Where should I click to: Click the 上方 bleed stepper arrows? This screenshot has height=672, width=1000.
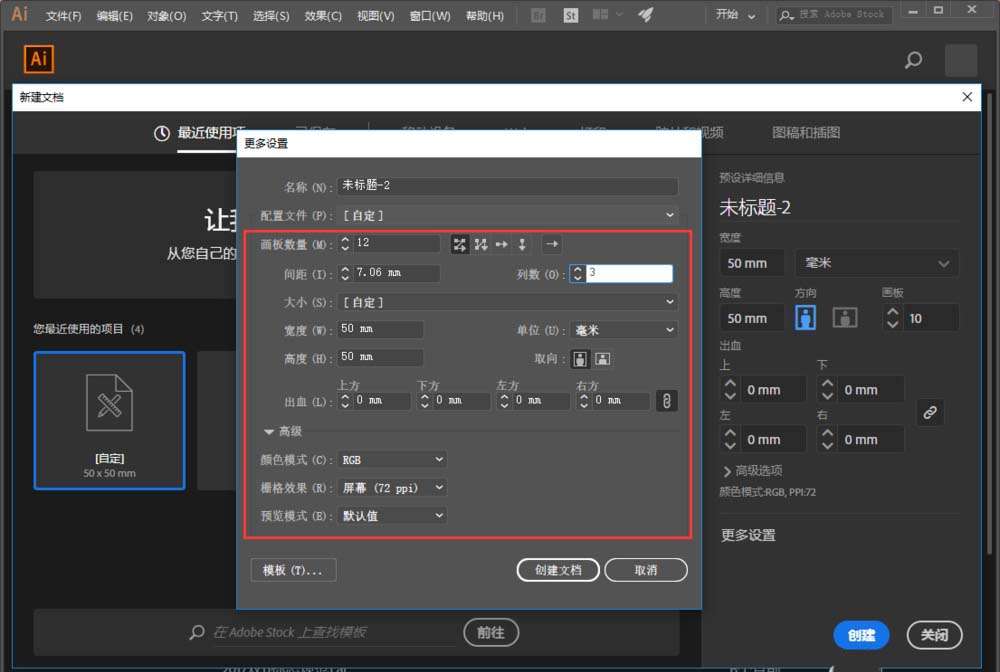tap(345, 400)
